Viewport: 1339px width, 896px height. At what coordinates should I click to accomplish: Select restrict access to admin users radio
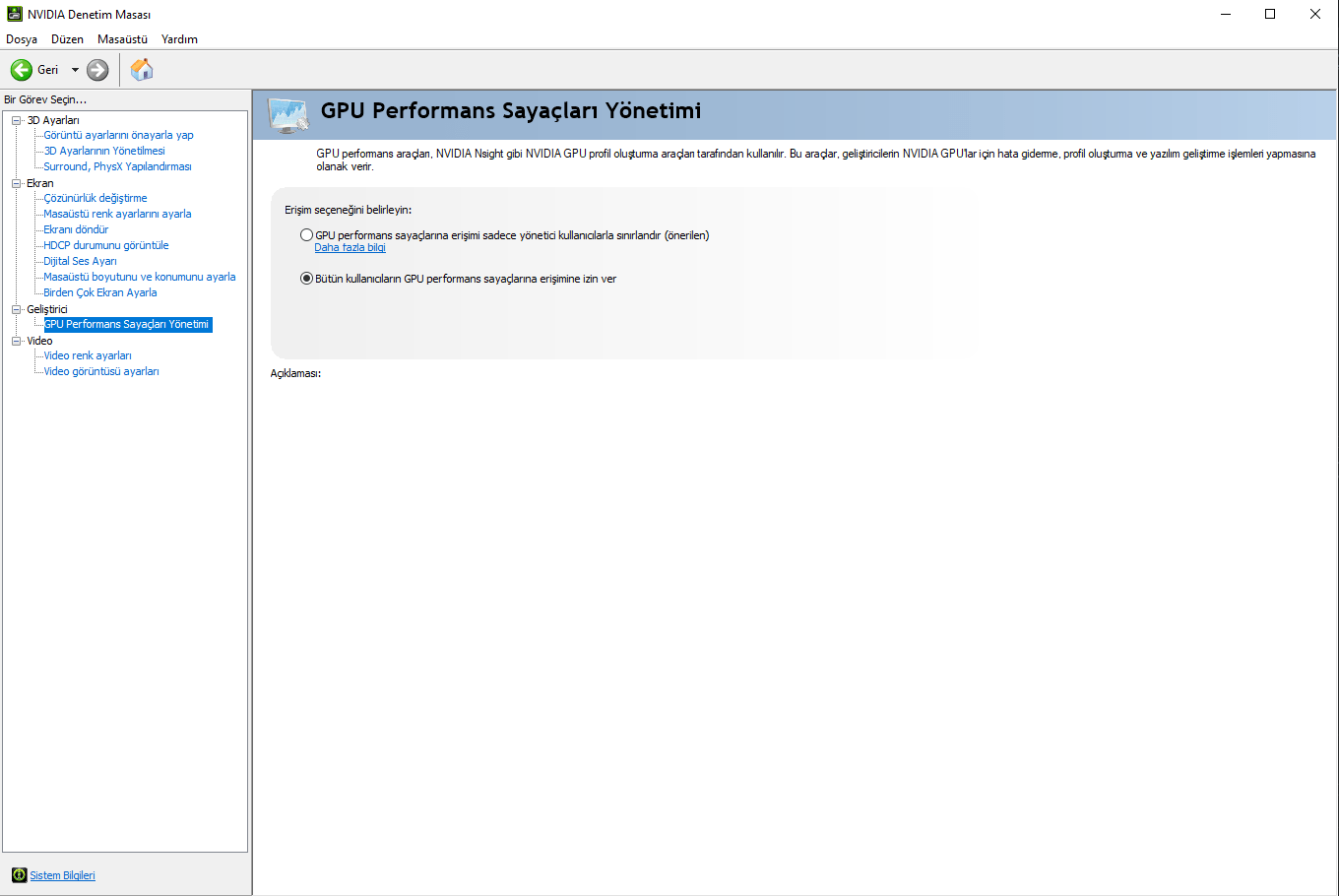click(307, 235)
